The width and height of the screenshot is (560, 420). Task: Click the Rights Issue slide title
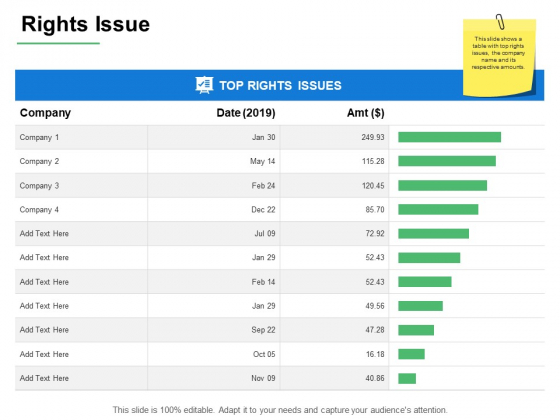tap(85, 24)
